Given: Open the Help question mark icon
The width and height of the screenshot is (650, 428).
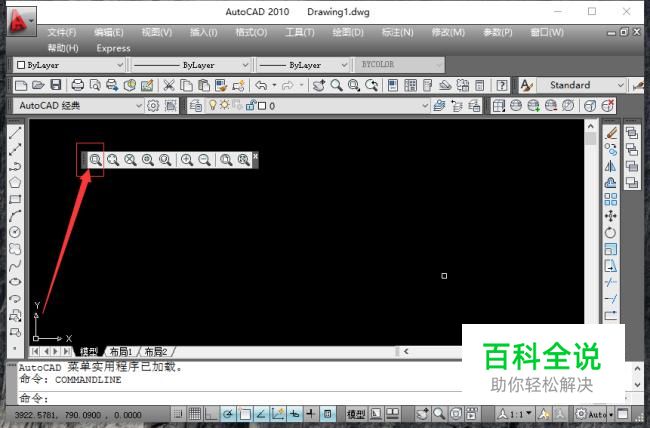Looking at the screenshot, I should pyautogui.click(x=502, y=85).
